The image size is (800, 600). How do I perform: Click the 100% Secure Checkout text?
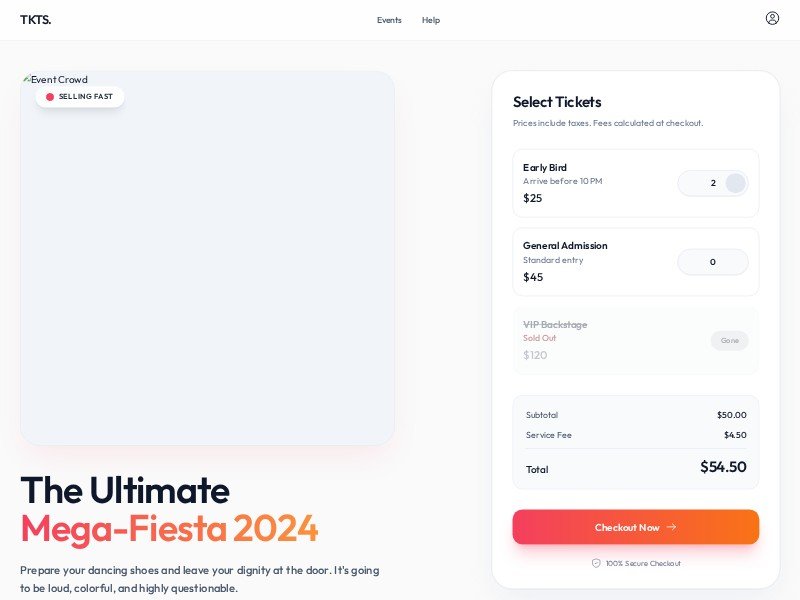pyautogui.click(x=643, y=563)
